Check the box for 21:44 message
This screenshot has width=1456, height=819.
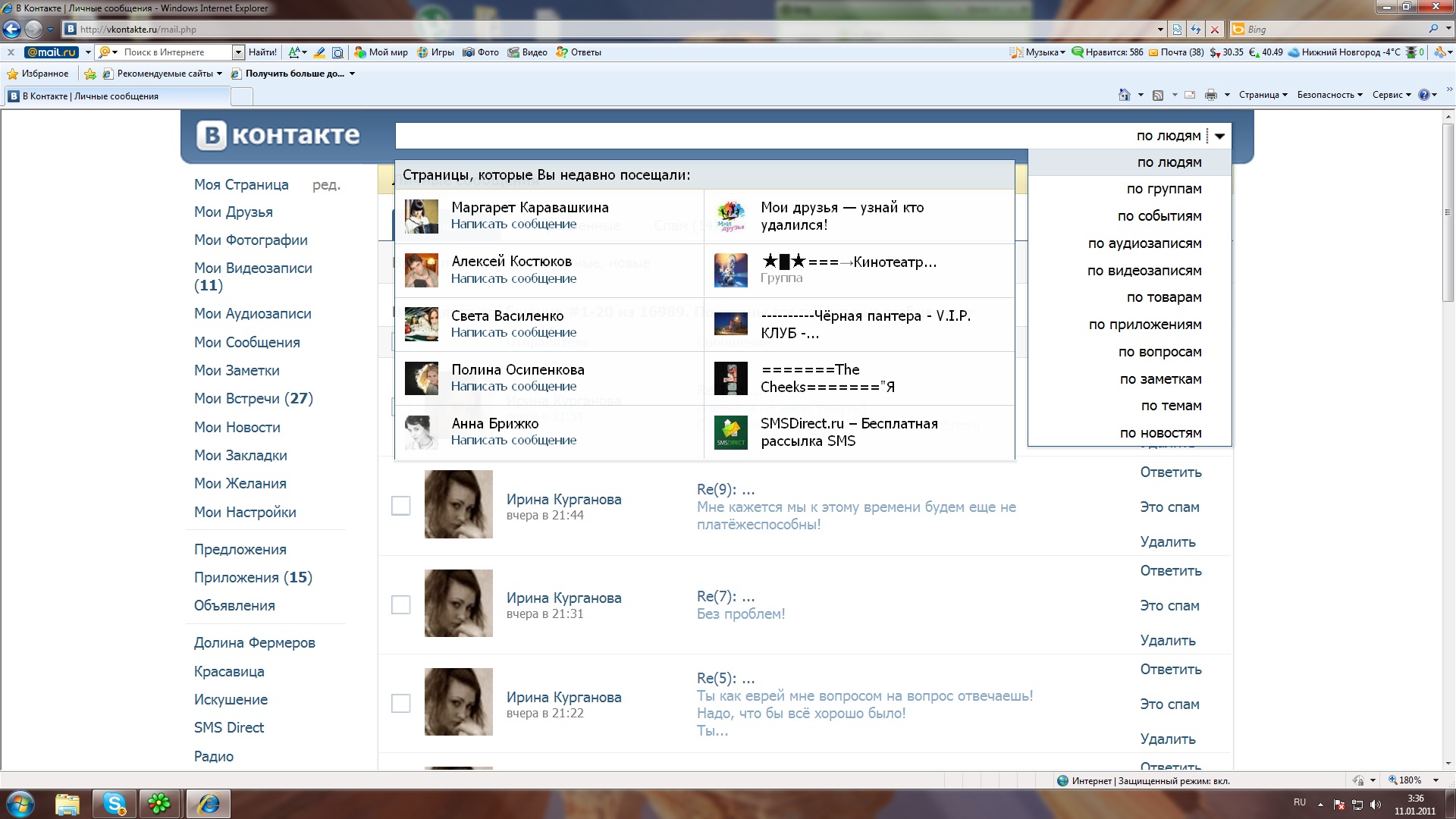pyautogui.click(x=400, y=506)
